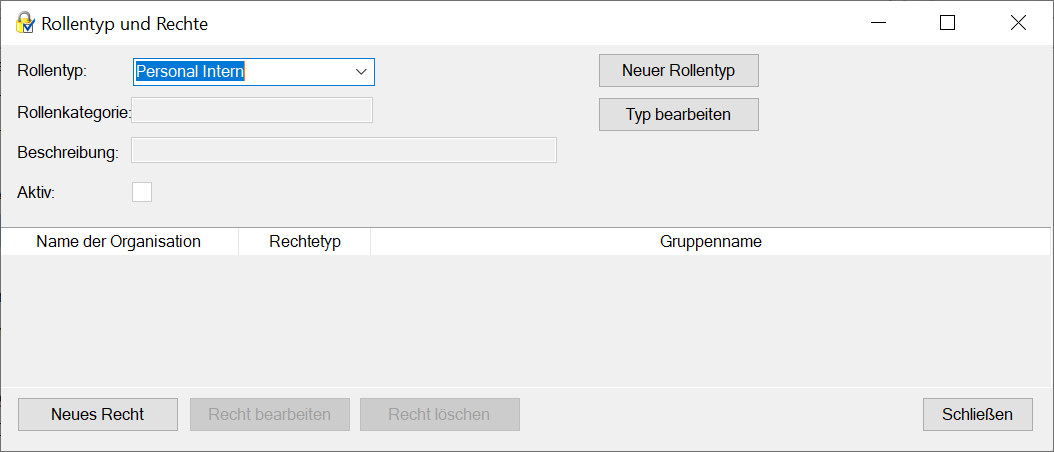The image size is (1054, 452).
Task: Select the Rechtetyp column header
Action: click(305, 242)
